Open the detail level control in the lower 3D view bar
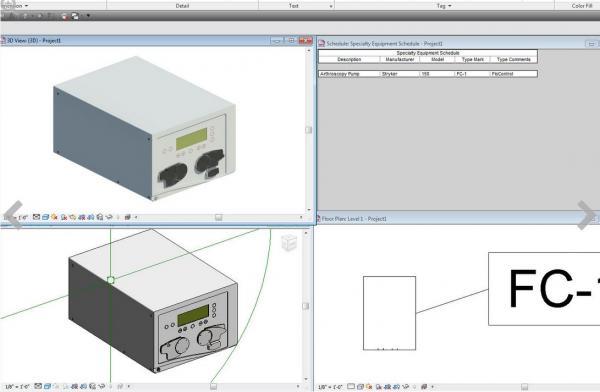The width and height of the screenshot is (600, 392). tap(38, 386)
